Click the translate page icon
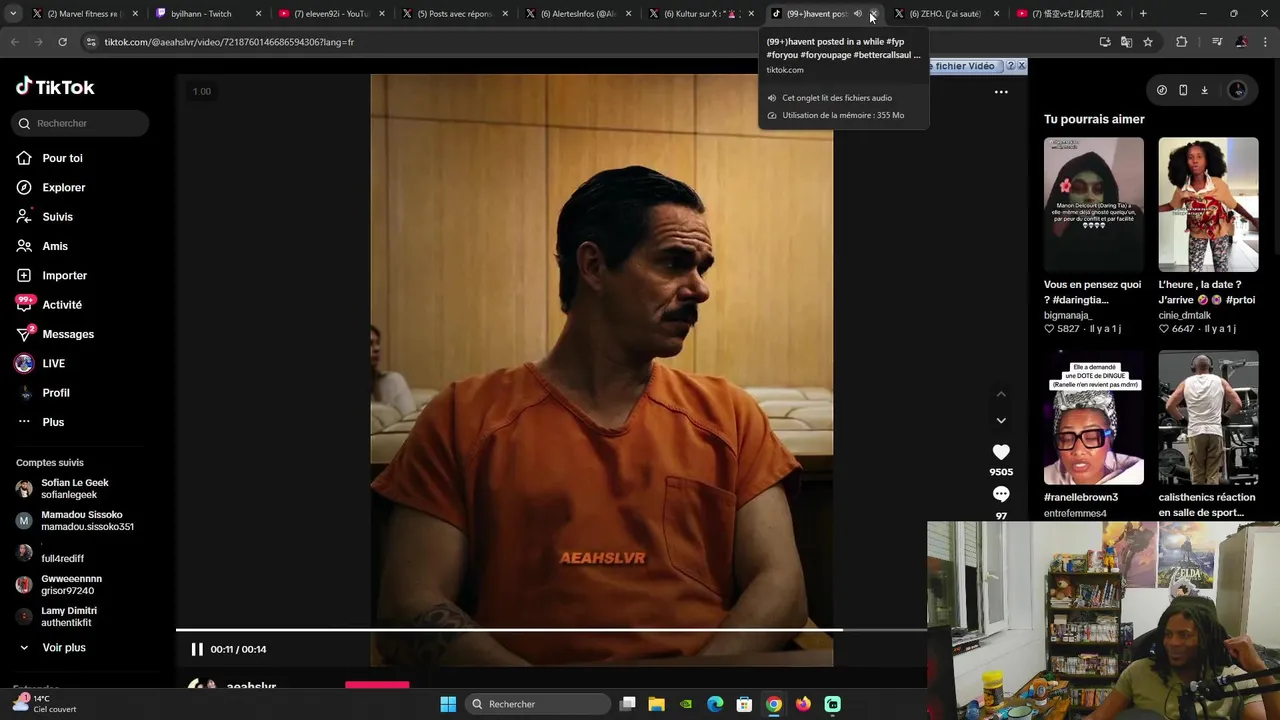Image resolution: width=1280 pixels, height=720 pixels. pyautogui.click(x=1127, y=42)
